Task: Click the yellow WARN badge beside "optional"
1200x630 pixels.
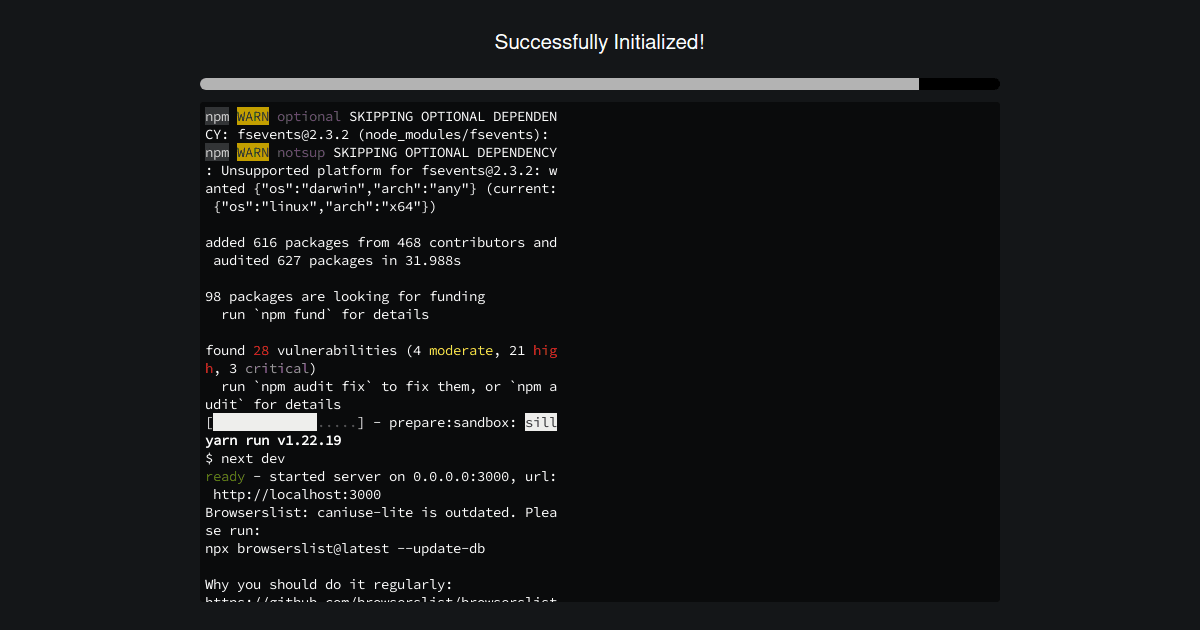Action: [253, 117]
